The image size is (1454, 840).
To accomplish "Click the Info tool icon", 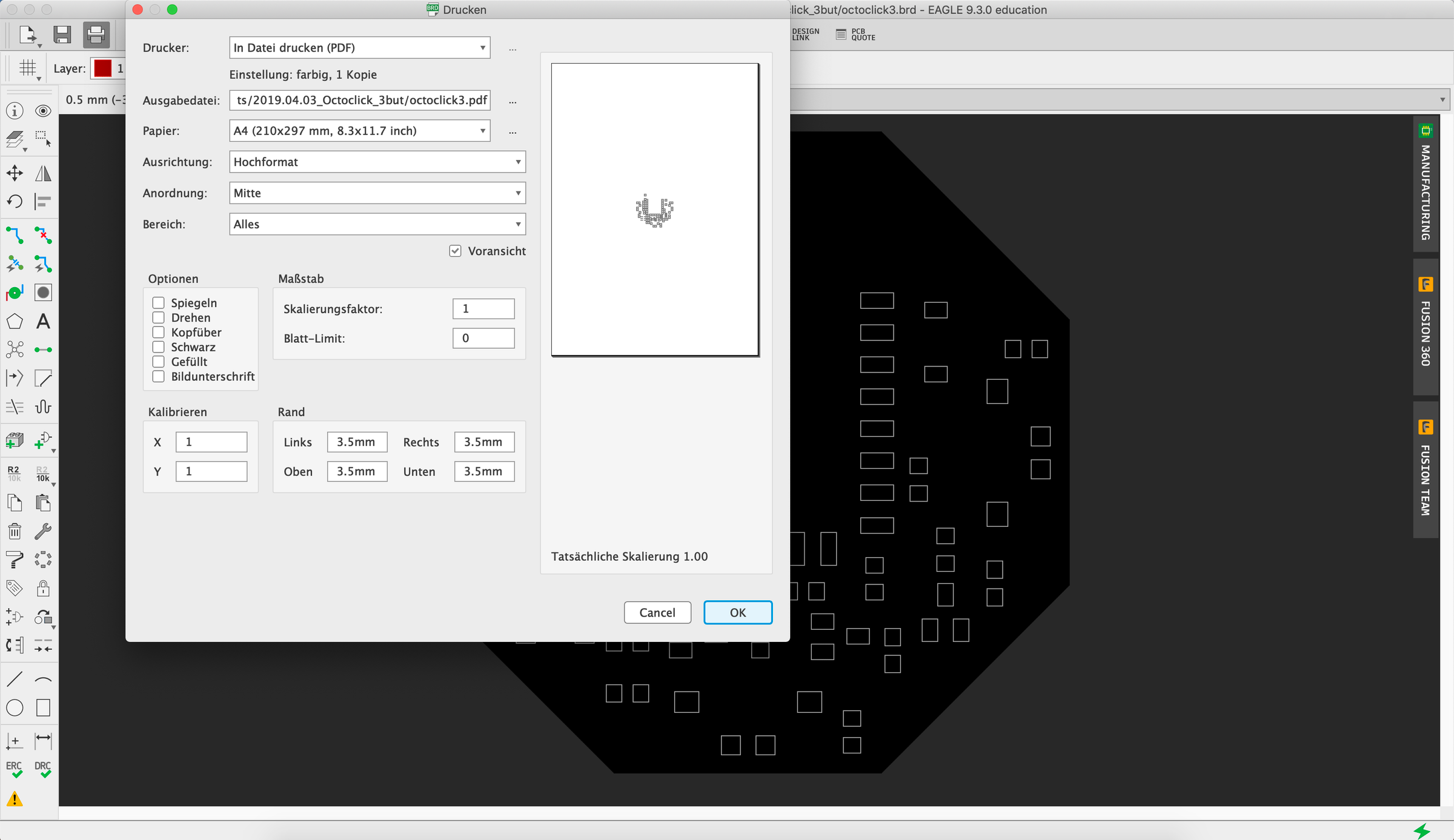I will pyautogui.click(x=15, y=111).
